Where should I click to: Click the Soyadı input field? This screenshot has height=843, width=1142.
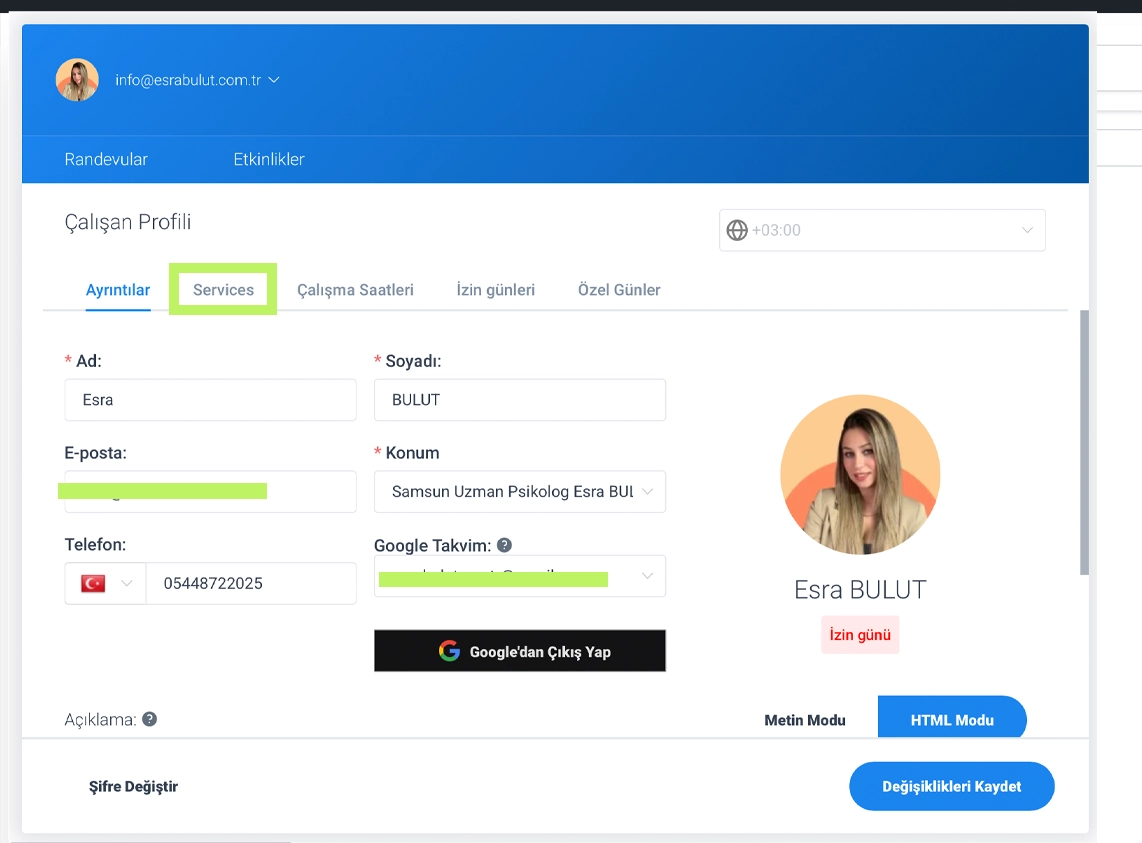[519, 400]
